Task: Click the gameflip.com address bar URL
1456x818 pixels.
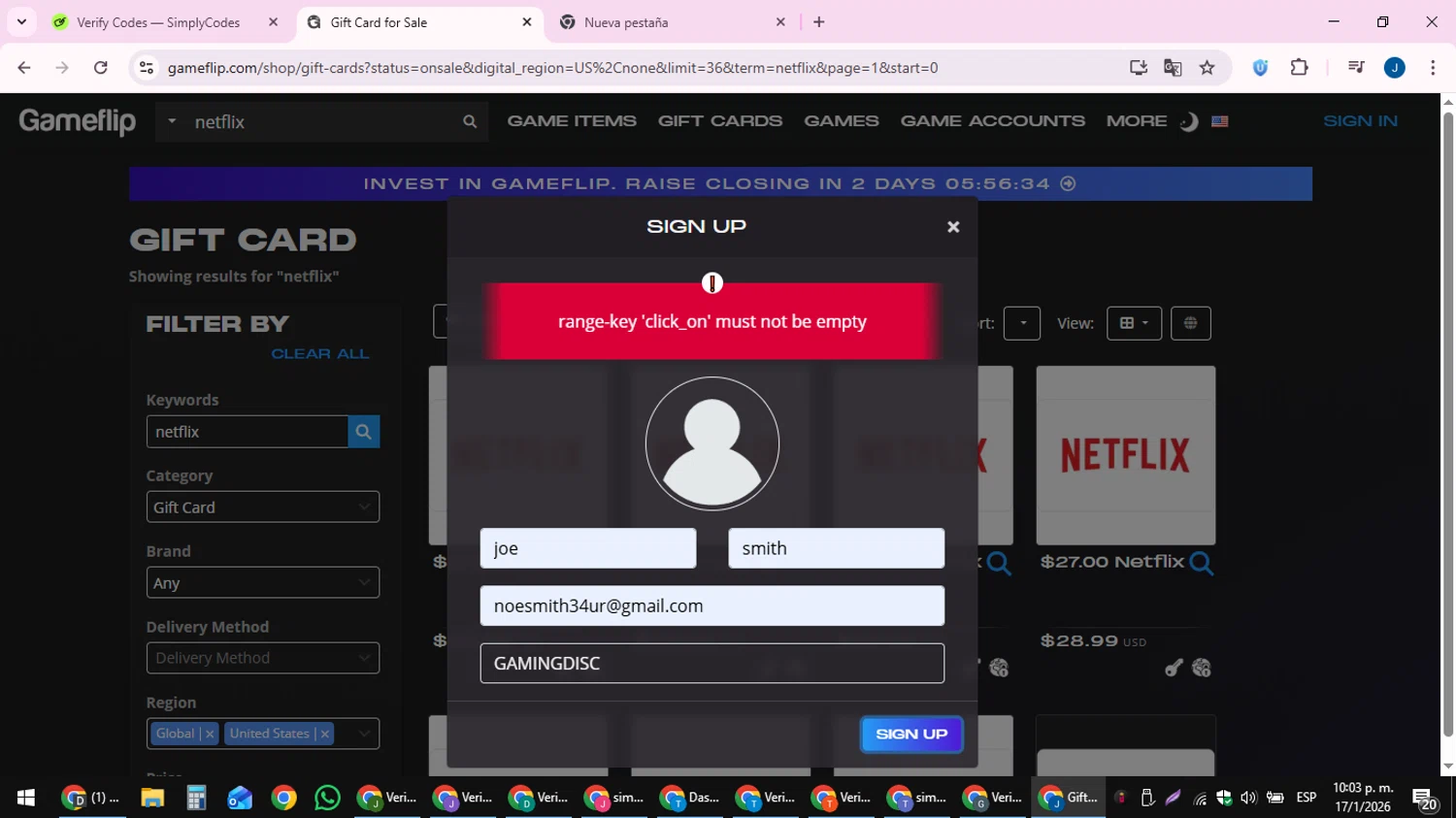Action: [x=552, y=68]
